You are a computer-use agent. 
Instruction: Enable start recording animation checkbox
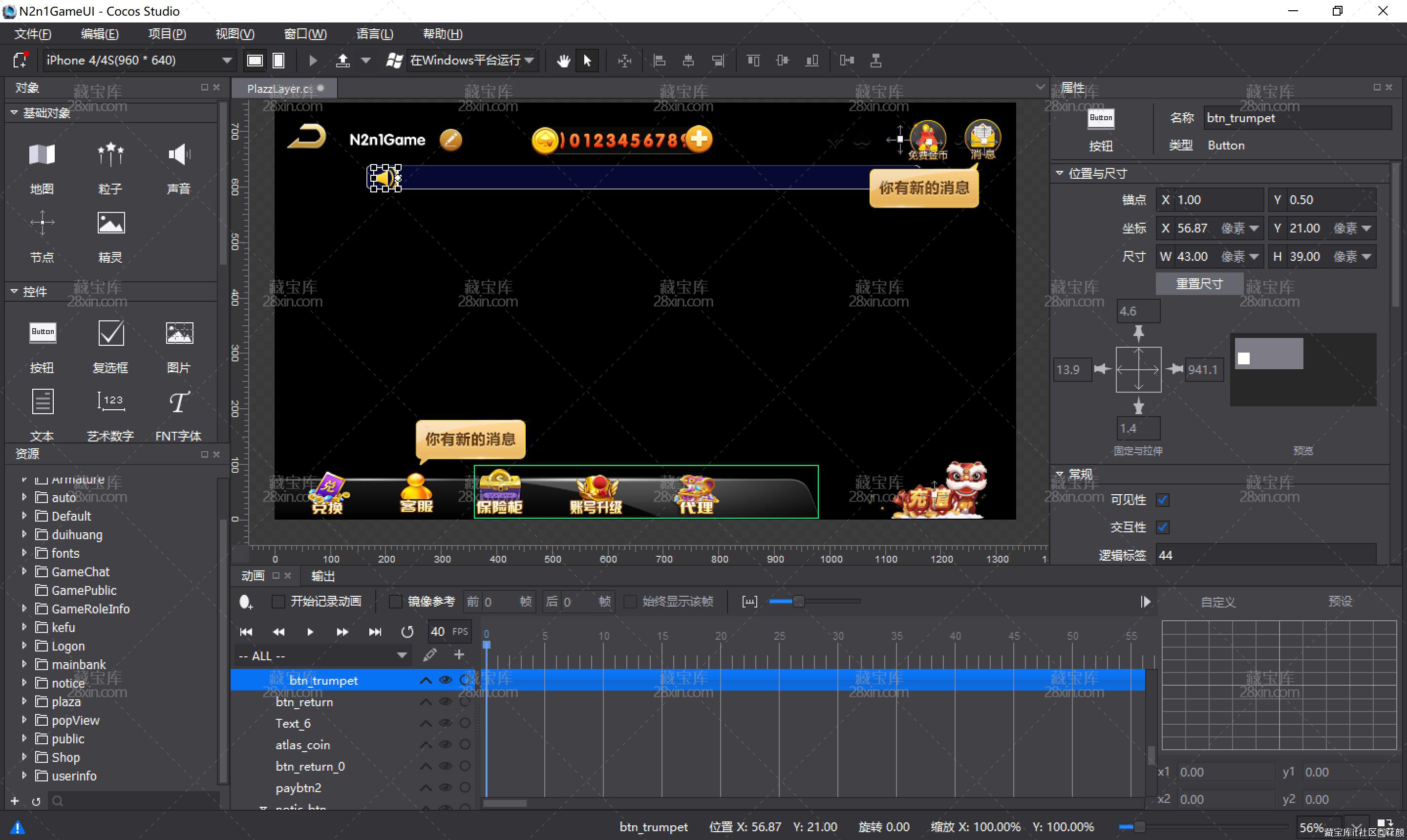coord(278,601)
